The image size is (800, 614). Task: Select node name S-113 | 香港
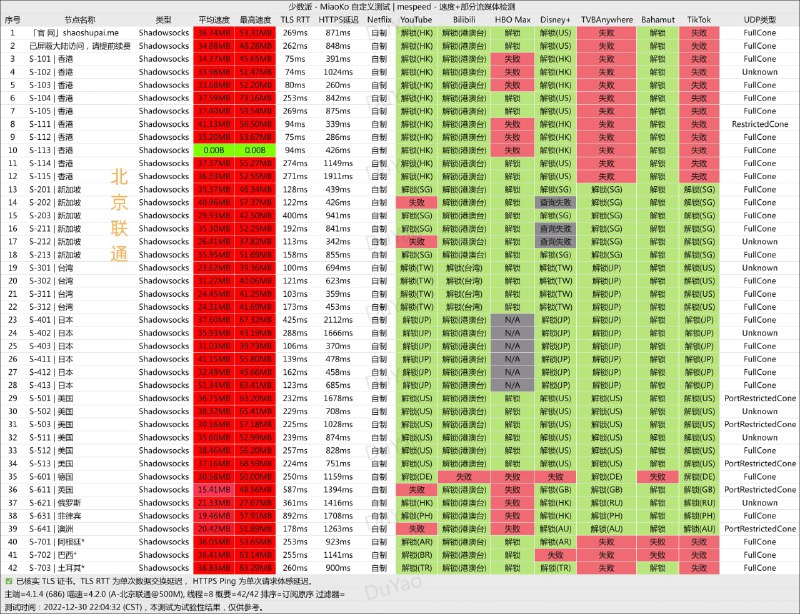(51, 150)
